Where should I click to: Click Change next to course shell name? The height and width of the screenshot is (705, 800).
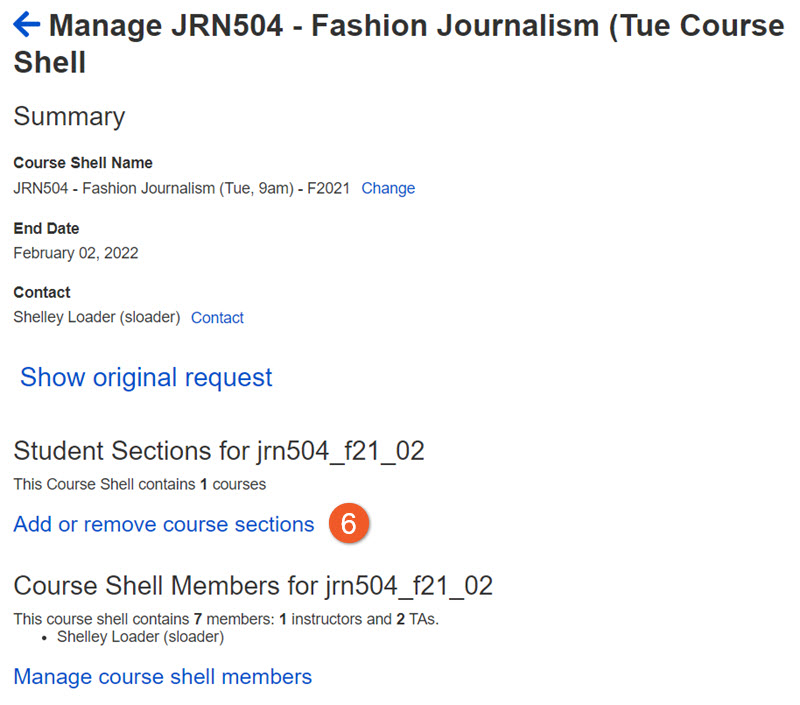(388, 188)
